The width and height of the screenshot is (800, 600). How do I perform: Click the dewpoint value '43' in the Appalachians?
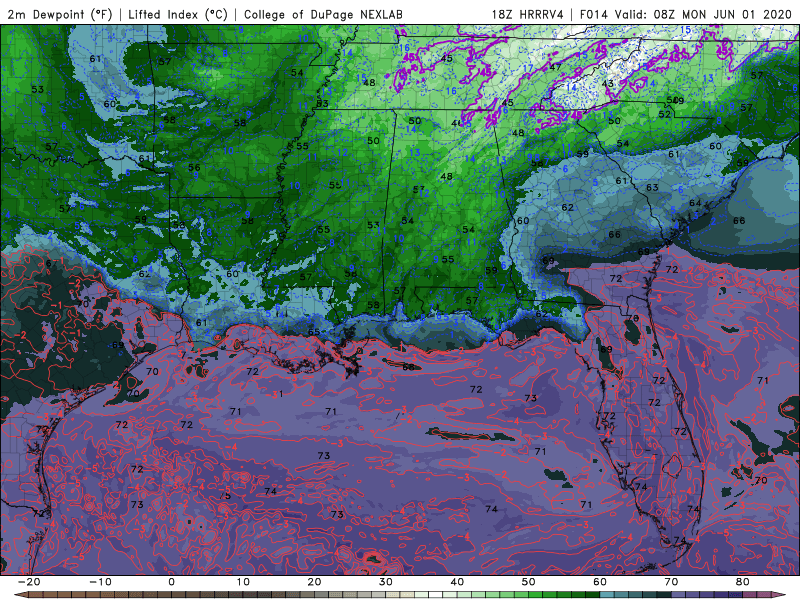[x=608, y=84]
